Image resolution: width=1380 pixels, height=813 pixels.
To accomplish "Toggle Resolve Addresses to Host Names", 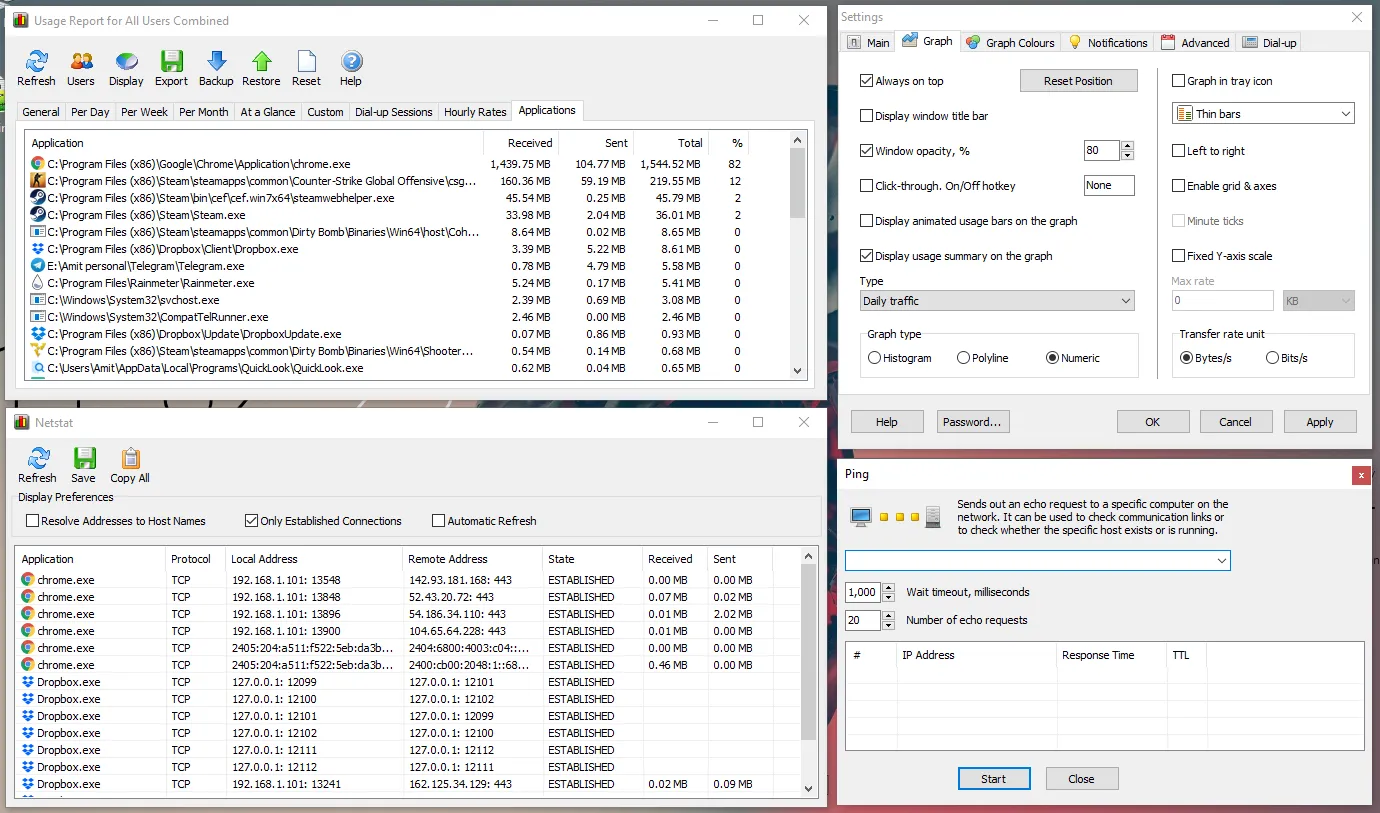I will pos(33,521).
